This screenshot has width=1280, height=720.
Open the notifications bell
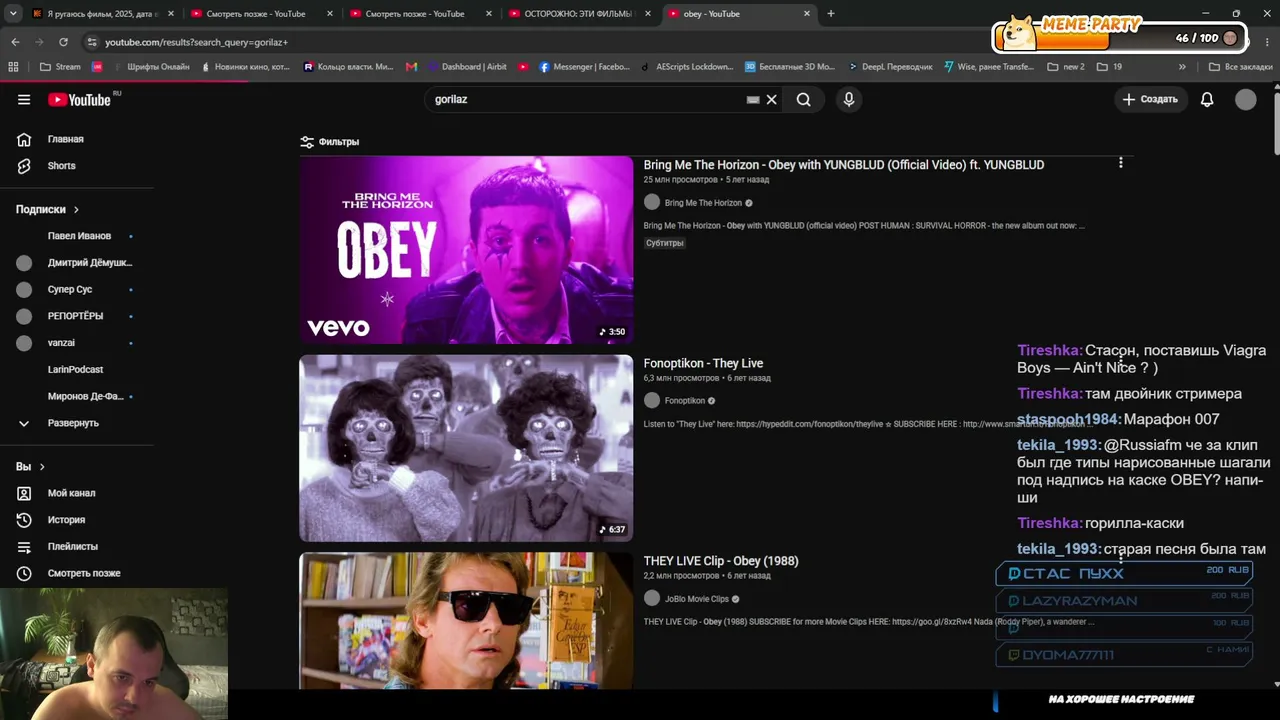coord(1207,99)
